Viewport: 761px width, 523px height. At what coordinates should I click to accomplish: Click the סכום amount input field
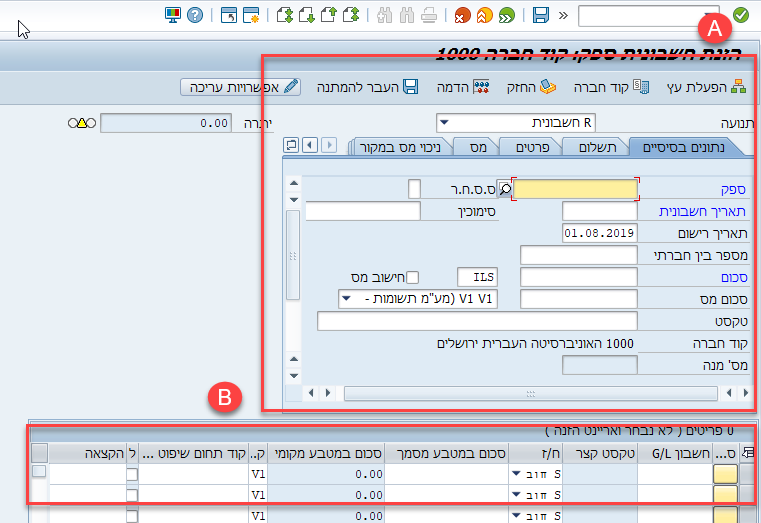[578, 277]
